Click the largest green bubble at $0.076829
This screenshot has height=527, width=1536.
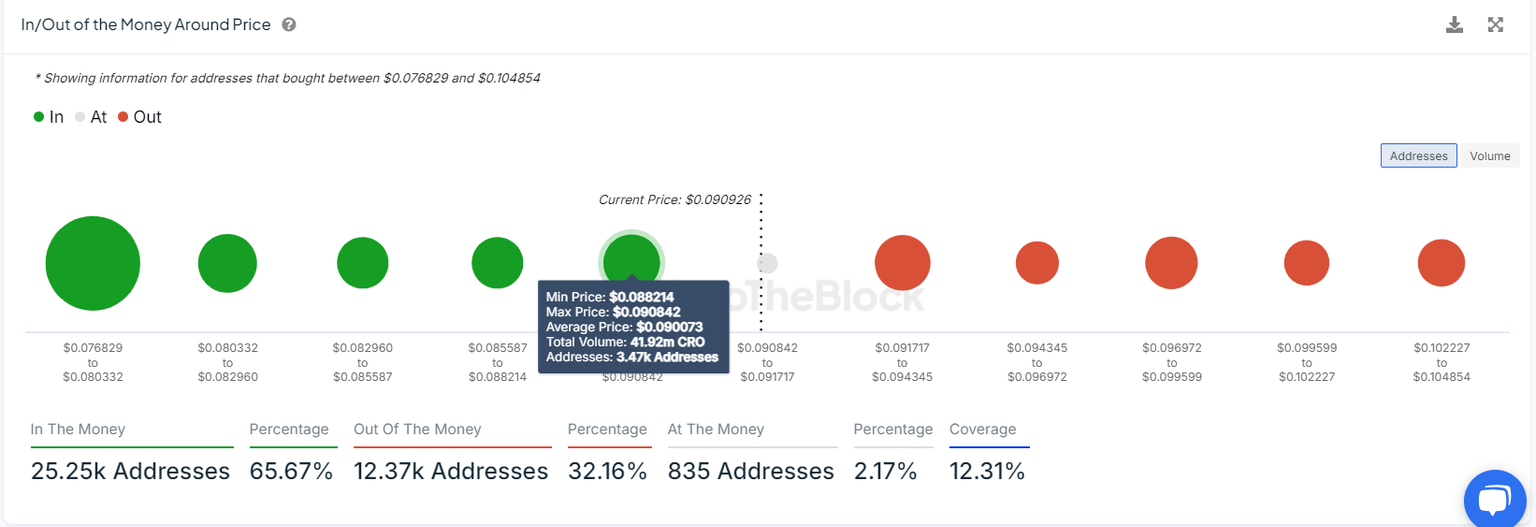tap(93, 264)
